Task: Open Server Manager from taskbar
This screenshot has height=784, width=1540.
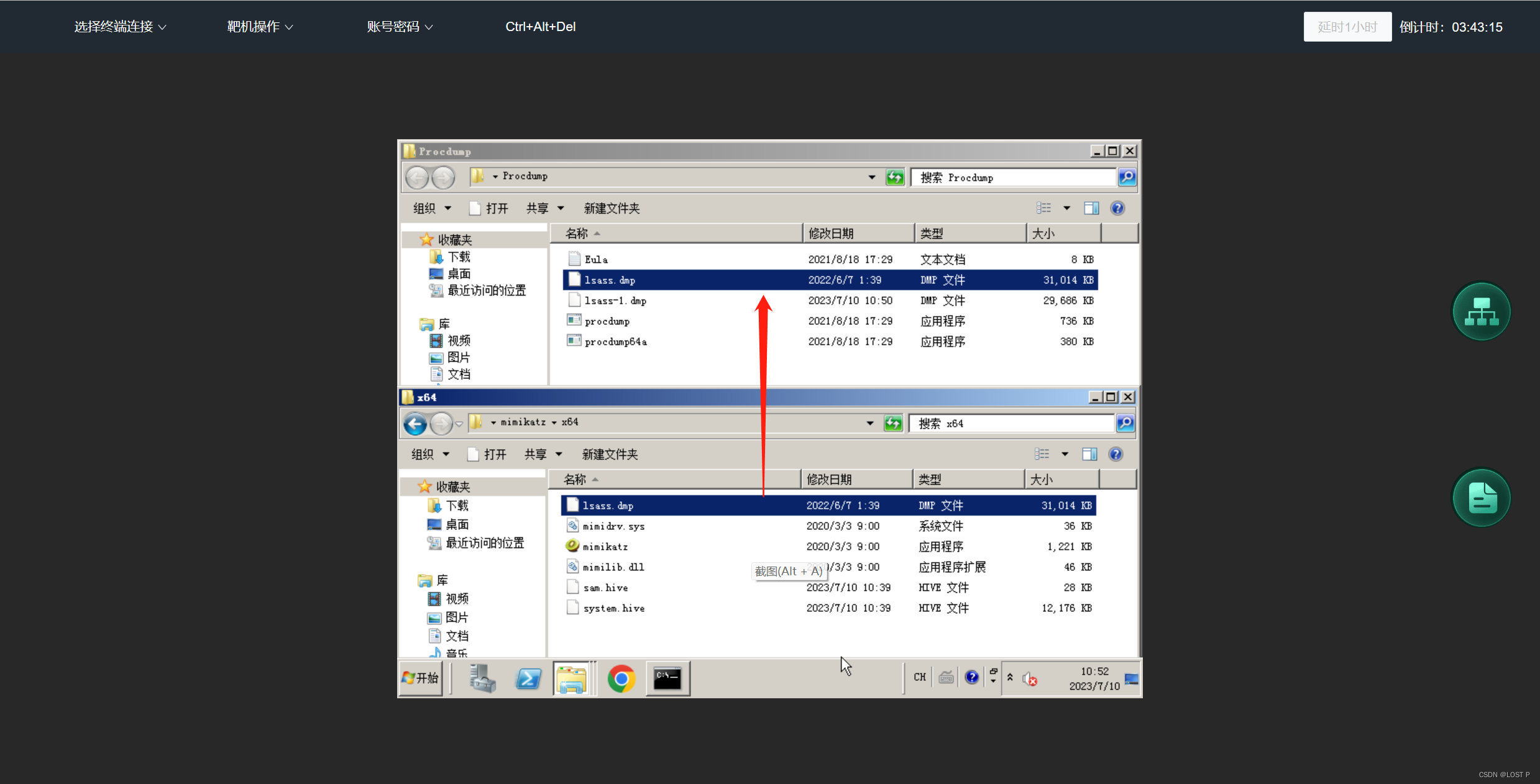Action: (482, 678)
